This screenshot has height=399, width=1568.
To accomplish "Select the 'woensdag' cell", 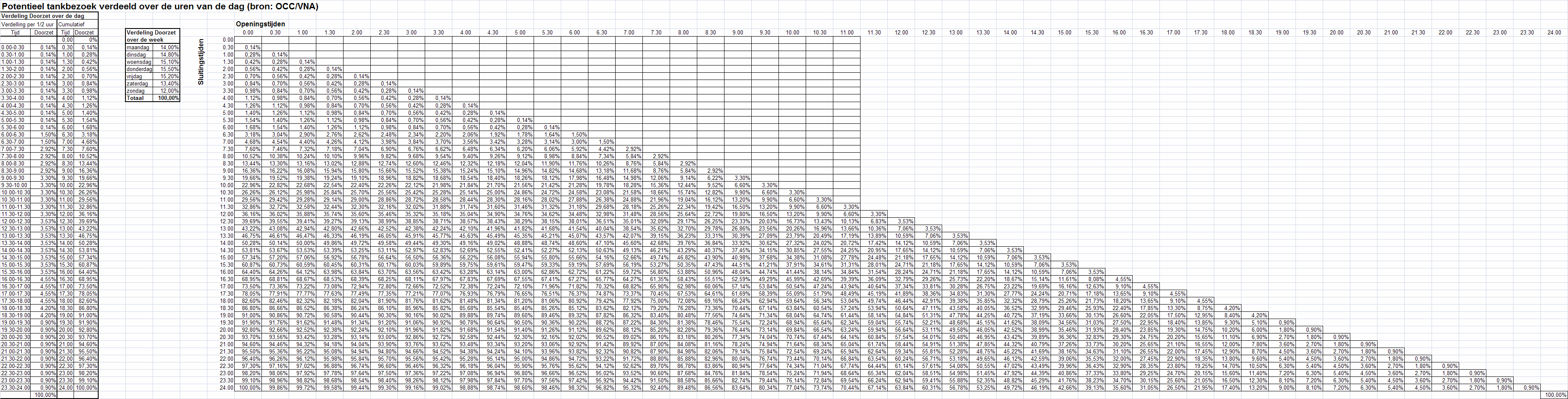I will click(139, 62).
